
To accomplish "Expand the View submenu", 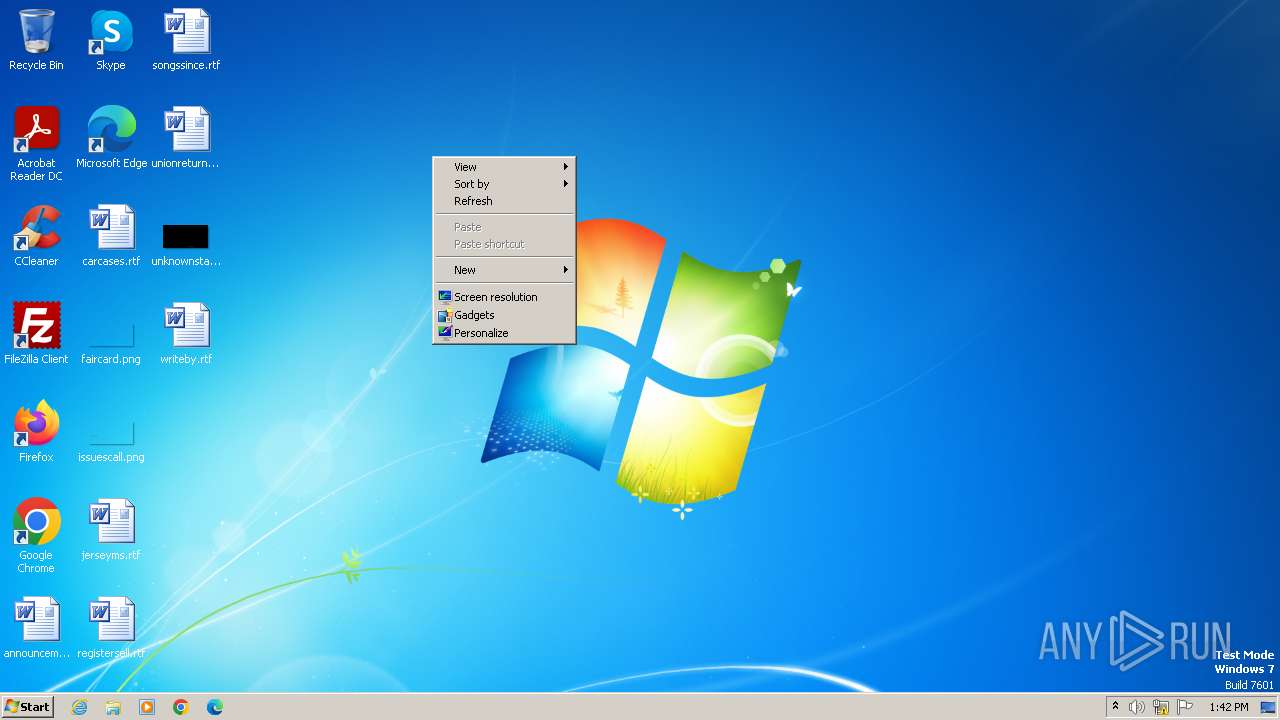I will click(x=504, y=167).
